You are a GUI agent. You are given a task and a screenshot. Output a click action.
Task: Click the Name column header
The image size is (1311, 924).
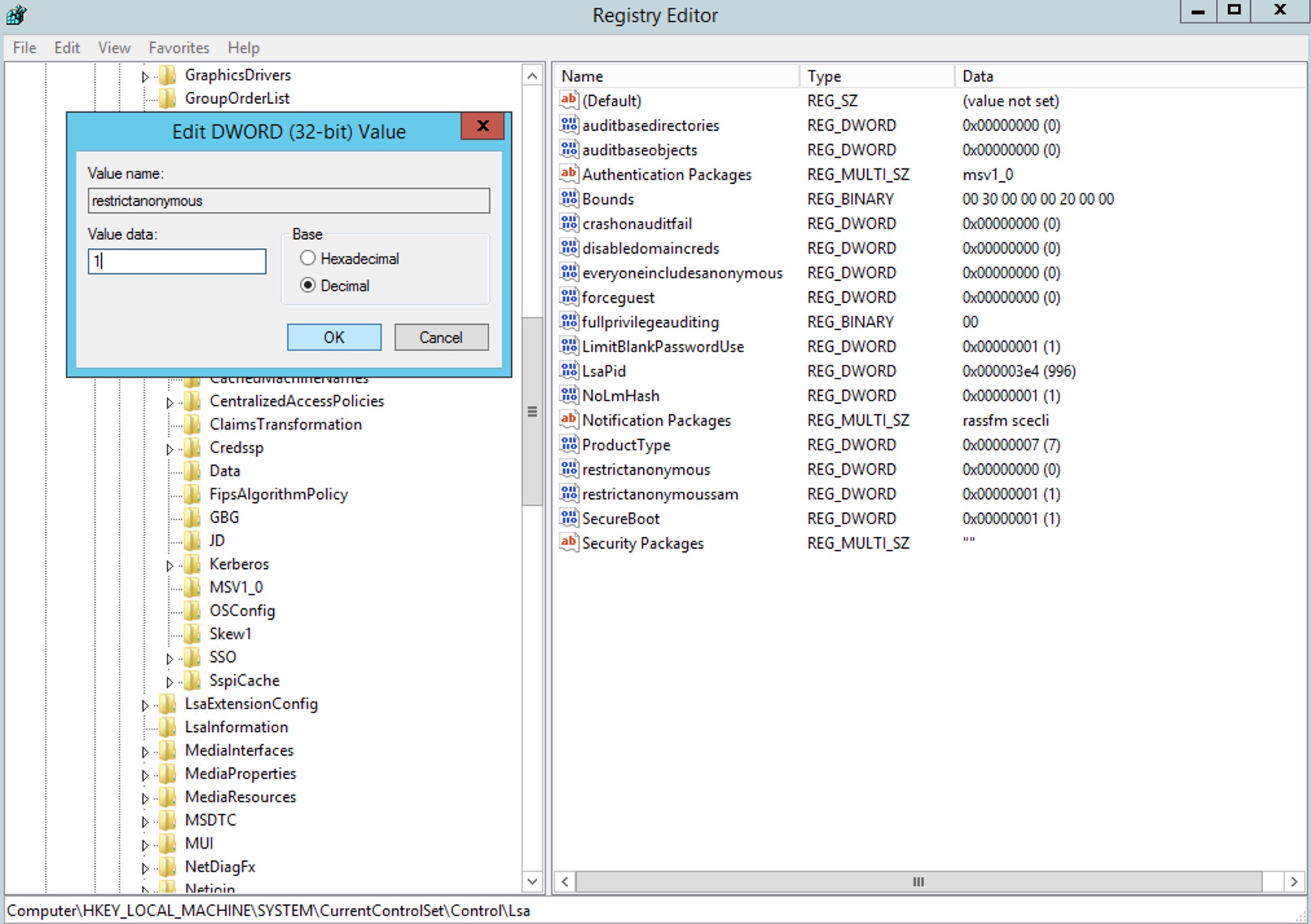point(677,76)
